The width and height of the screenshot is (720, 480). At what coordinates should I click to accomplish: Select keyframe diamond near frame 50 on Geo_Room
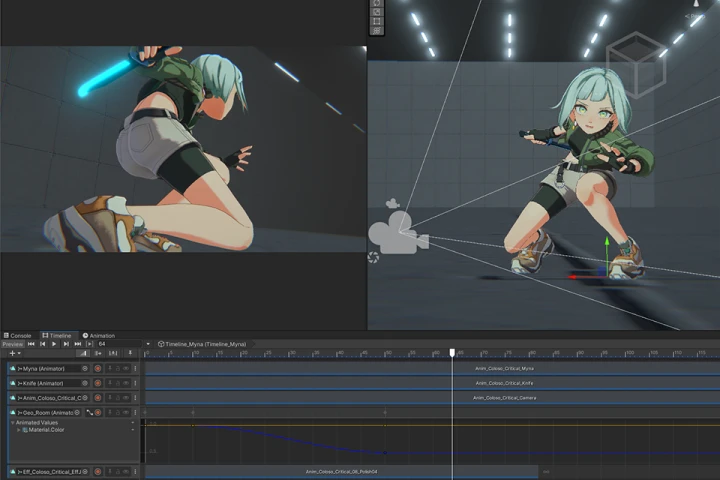(385, 412)
